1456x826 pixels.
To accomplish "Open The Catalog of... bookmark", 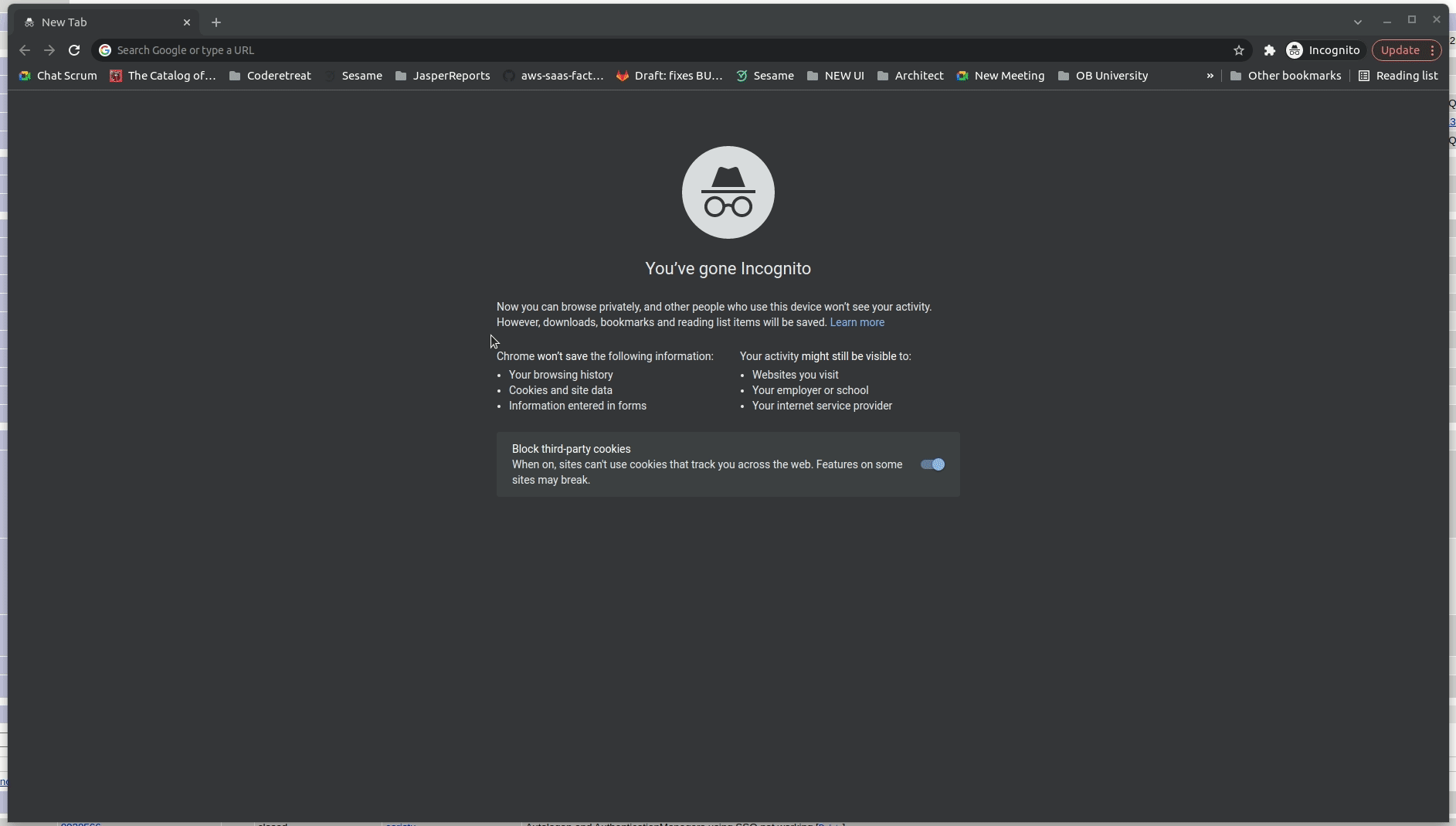I will click(163, 76).
